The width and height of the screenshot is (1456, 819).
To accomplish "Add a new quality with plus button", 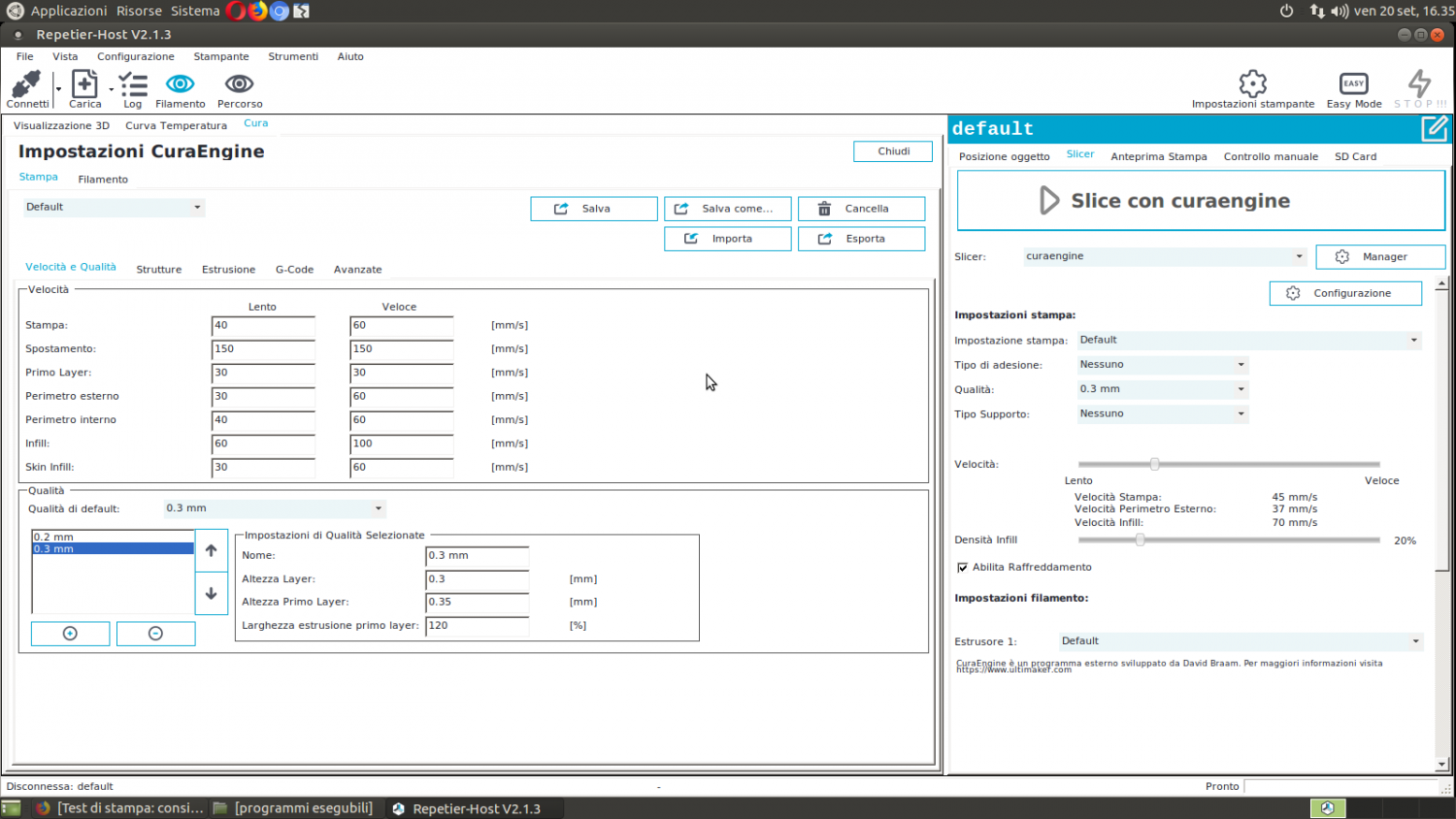I will (70, 634).
